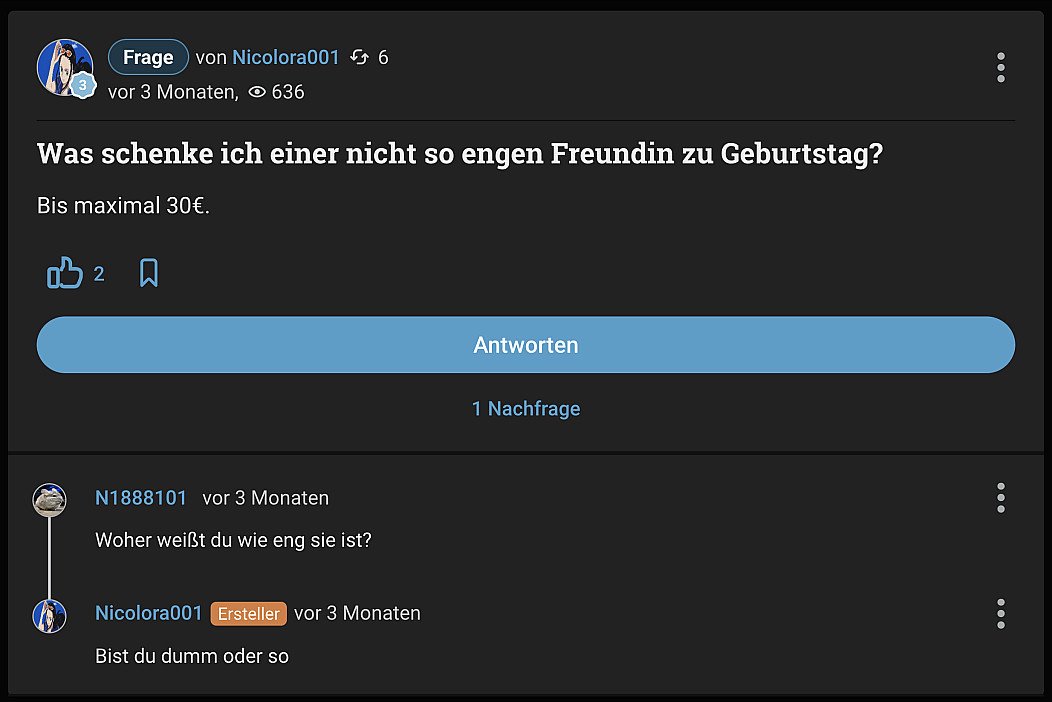
Task: Click the question author's profile picture
Action: point(64,66)
